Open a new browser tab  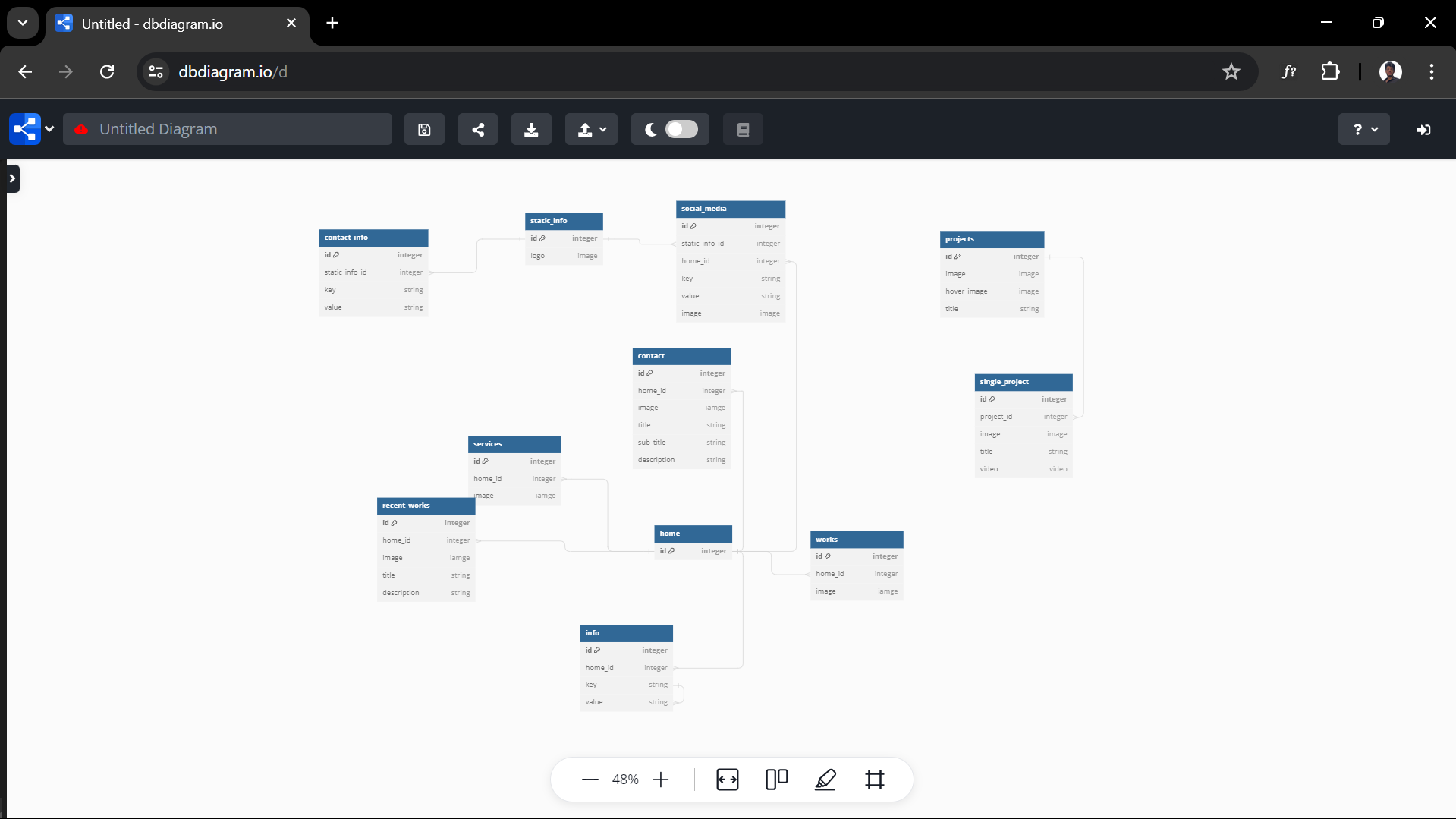(x=332, y=24)
